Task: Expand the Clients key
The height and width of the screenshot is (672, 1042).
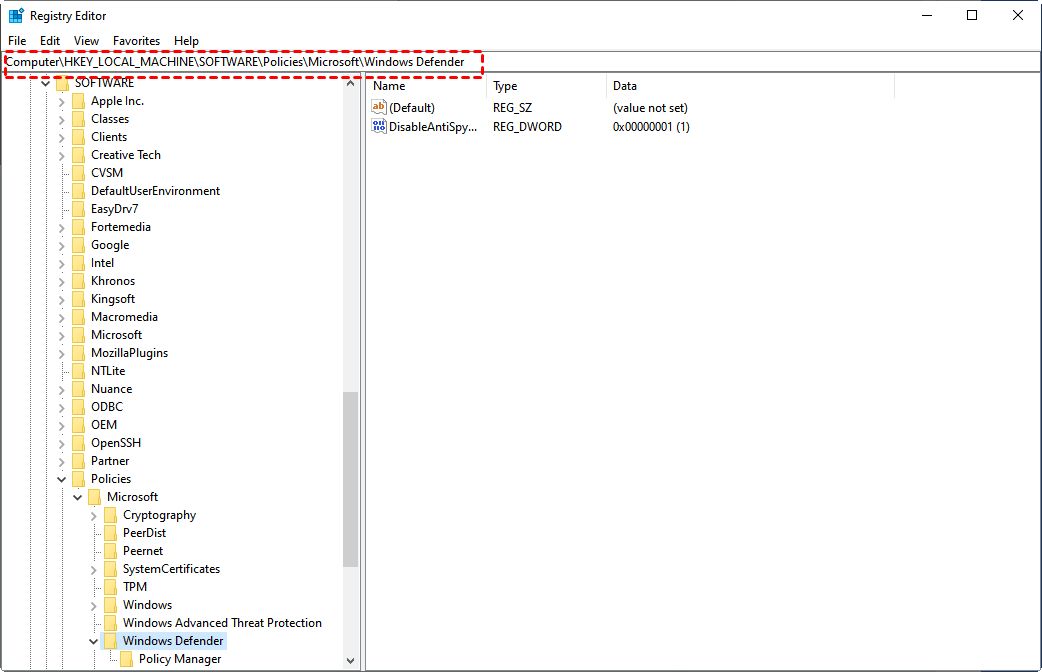Action: [x=62, y=138]
